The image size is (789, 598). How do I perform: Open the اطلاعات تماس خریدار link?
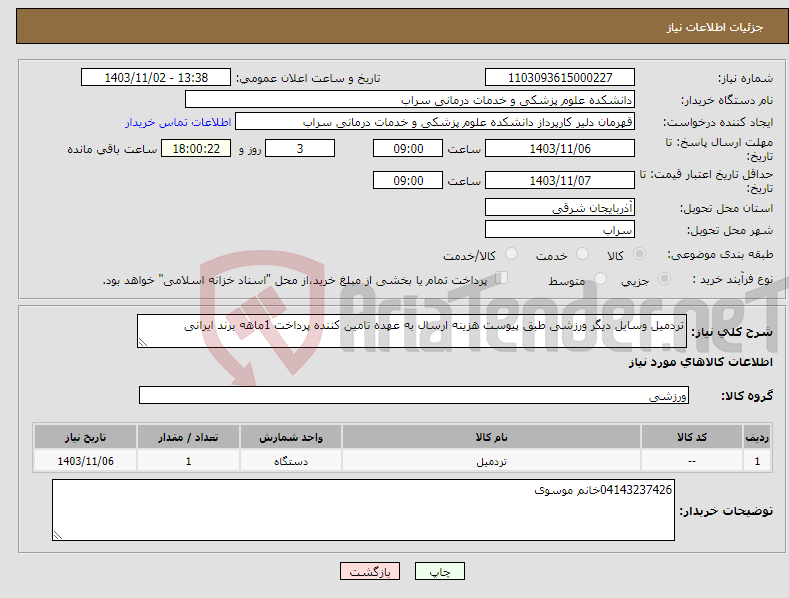(x=178, y=122)
